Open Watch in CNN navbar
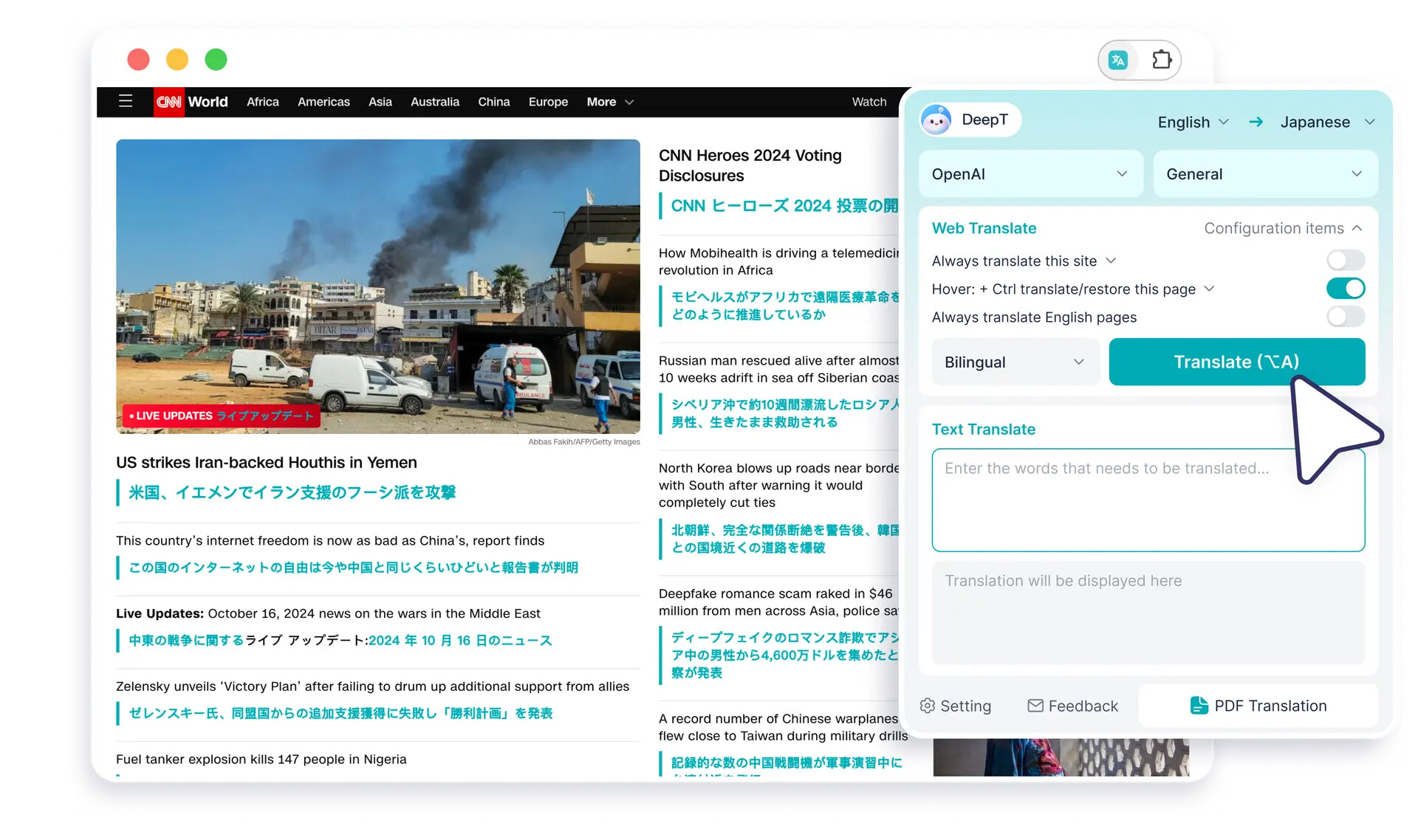The image size is (1418, 840). click(x=869, y=102)
